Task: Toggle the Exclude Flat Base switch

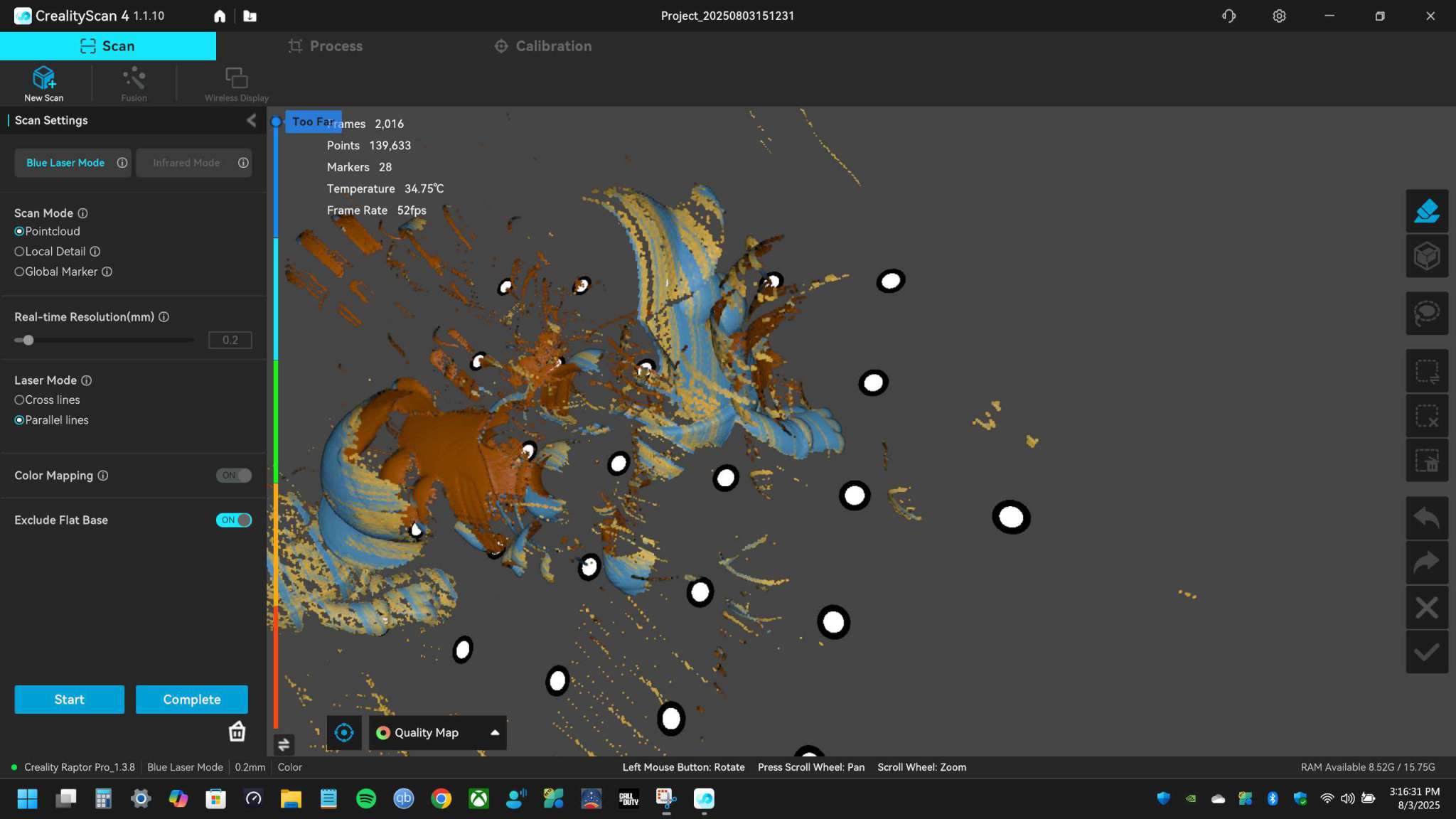Action: pos(234,520)
